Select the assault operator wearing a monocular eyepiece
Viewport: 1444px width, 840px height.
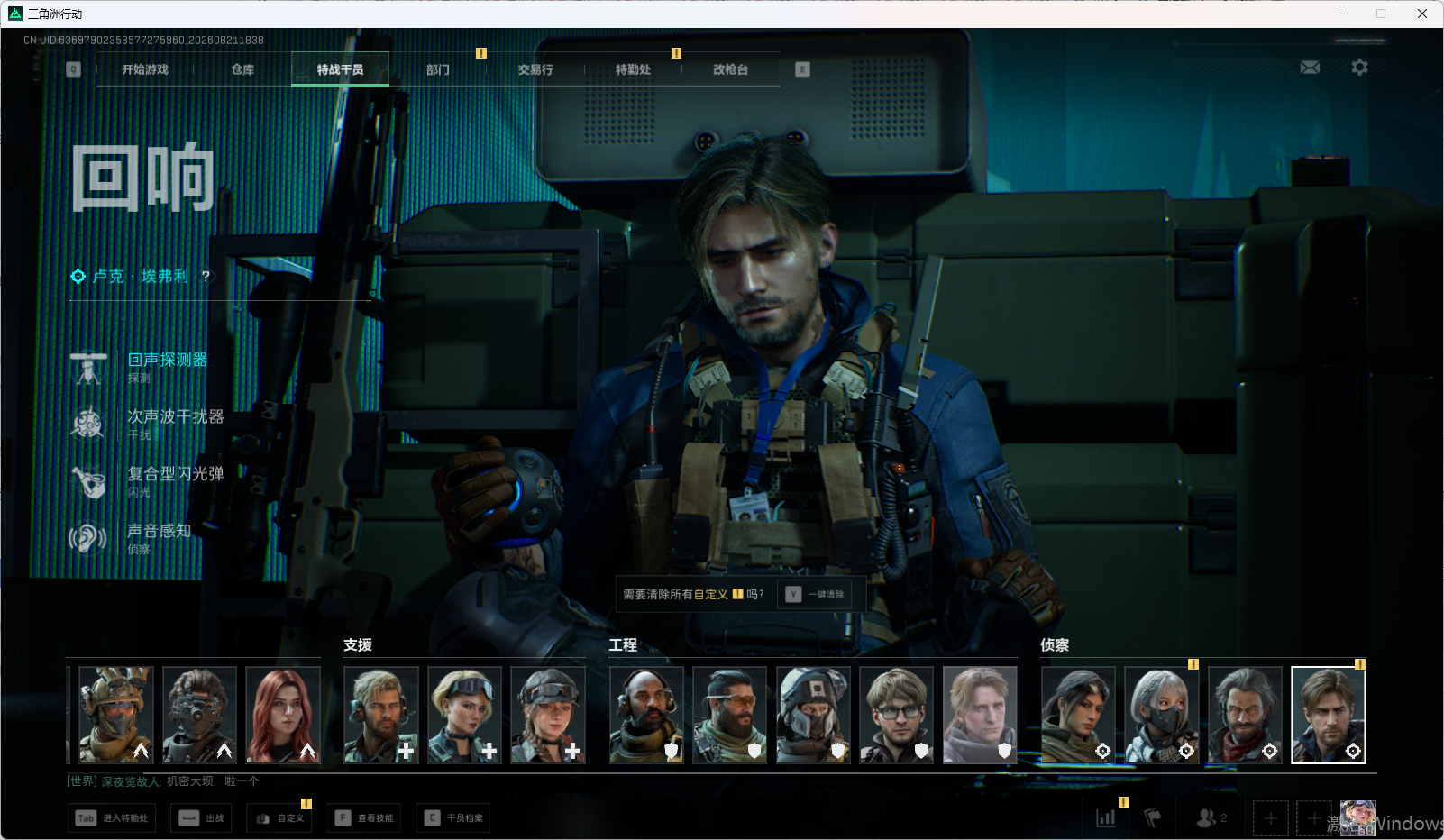[199, 716]
